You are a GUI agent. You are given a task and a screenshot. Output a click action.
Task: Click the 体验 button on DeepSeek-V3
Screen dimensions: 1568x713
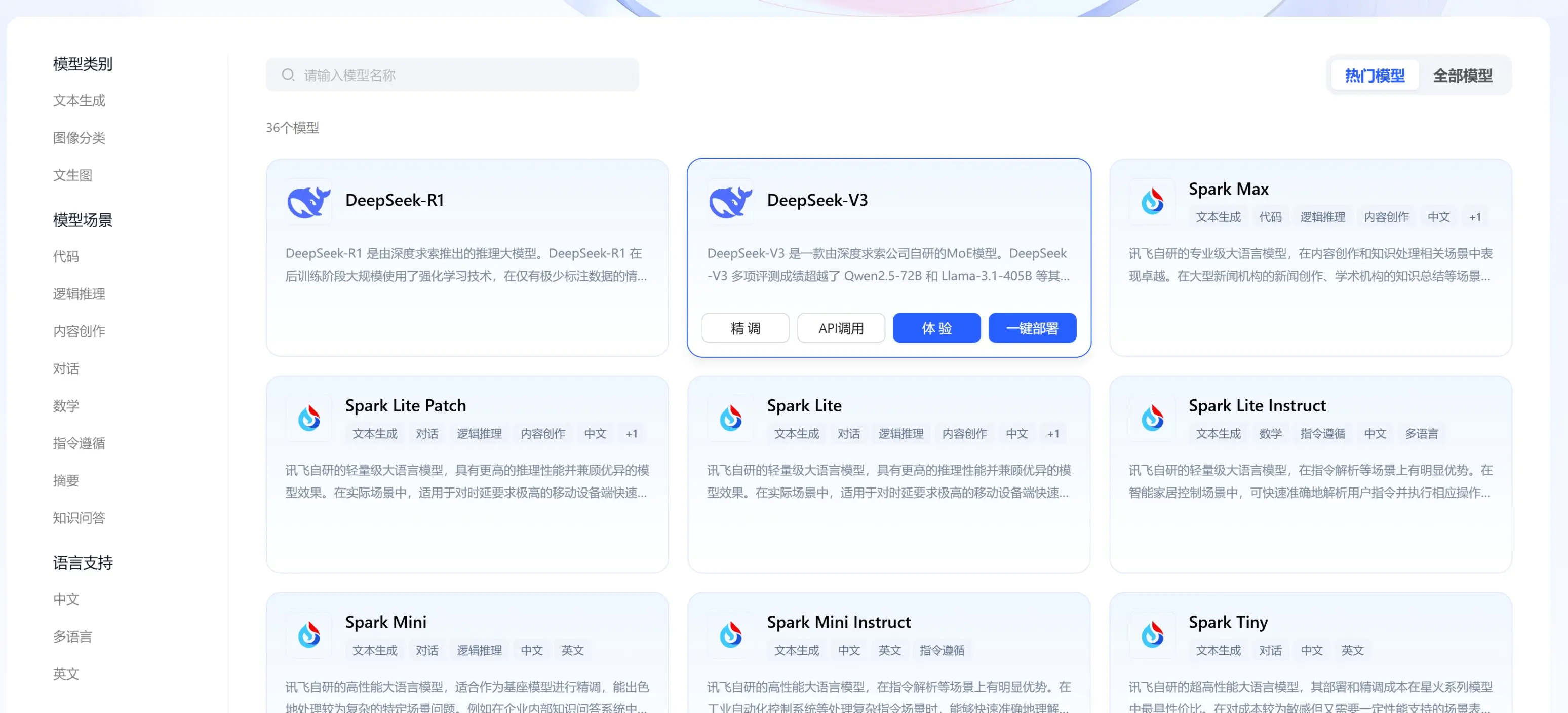point(936,327)
